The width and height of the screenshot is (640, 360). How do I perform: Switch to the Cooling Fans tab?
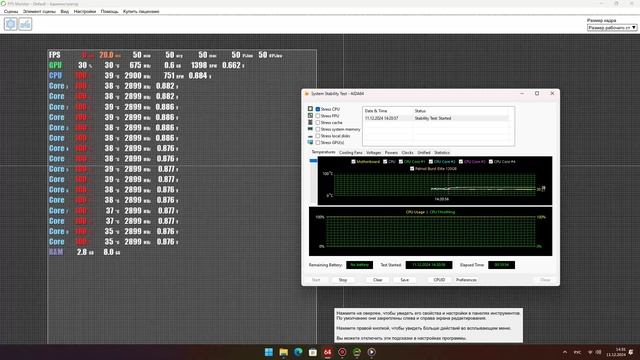[x=351, y=152]
